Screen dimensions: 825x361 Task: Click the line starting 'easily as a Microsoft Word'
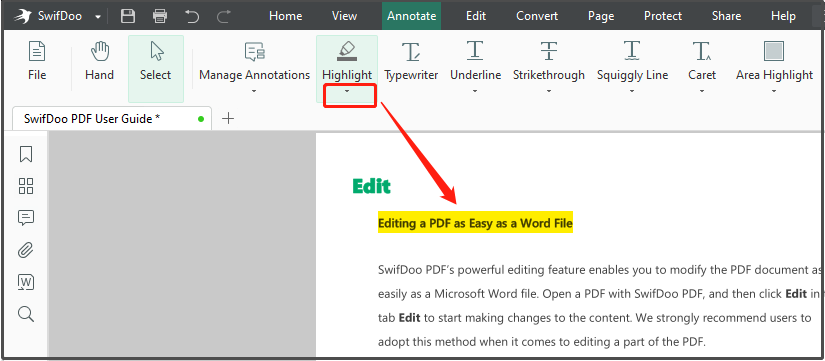[600, 294]
